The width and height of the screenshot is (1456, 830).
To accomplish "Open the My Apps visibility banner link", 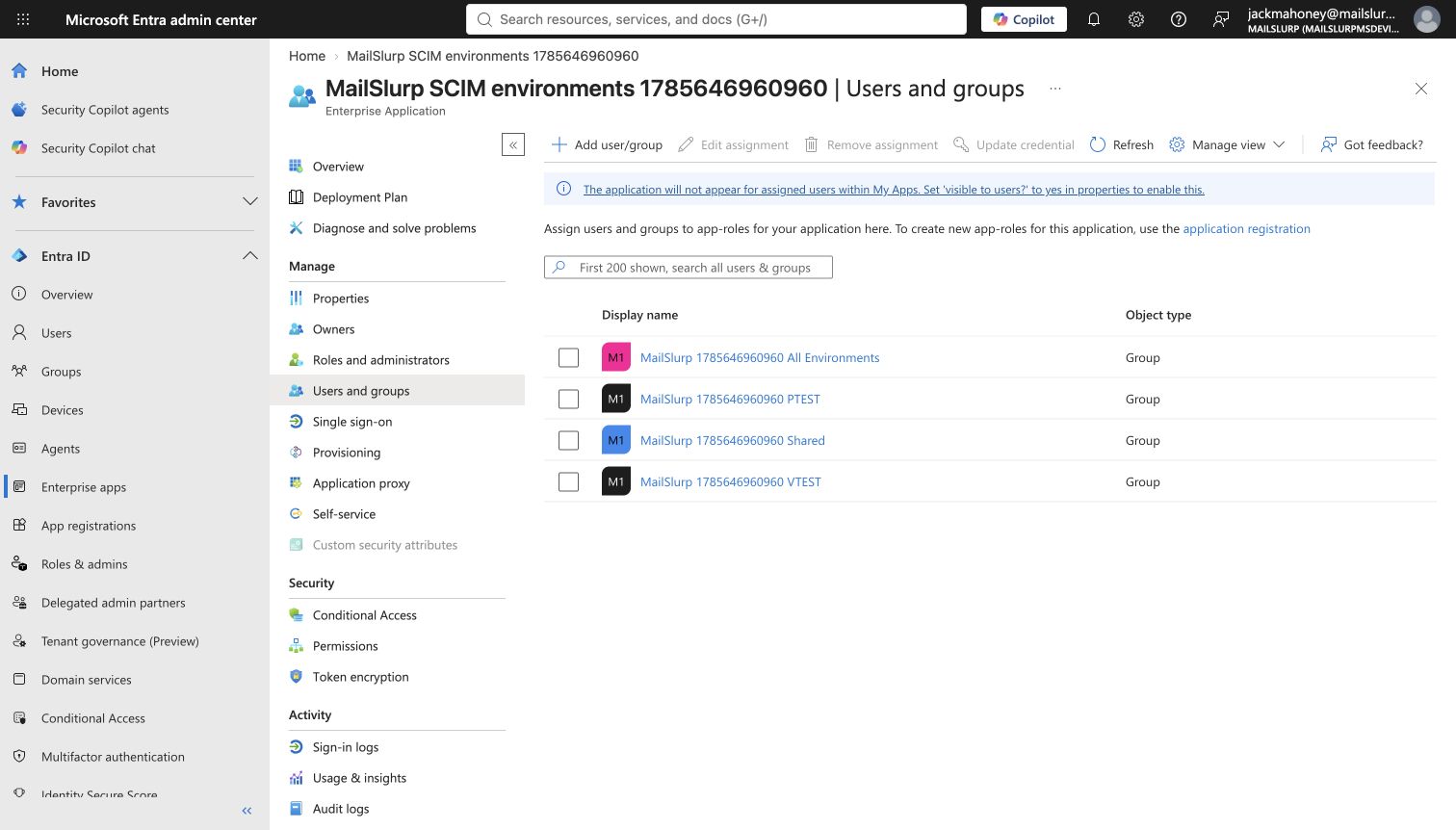I will coord(894,190).
